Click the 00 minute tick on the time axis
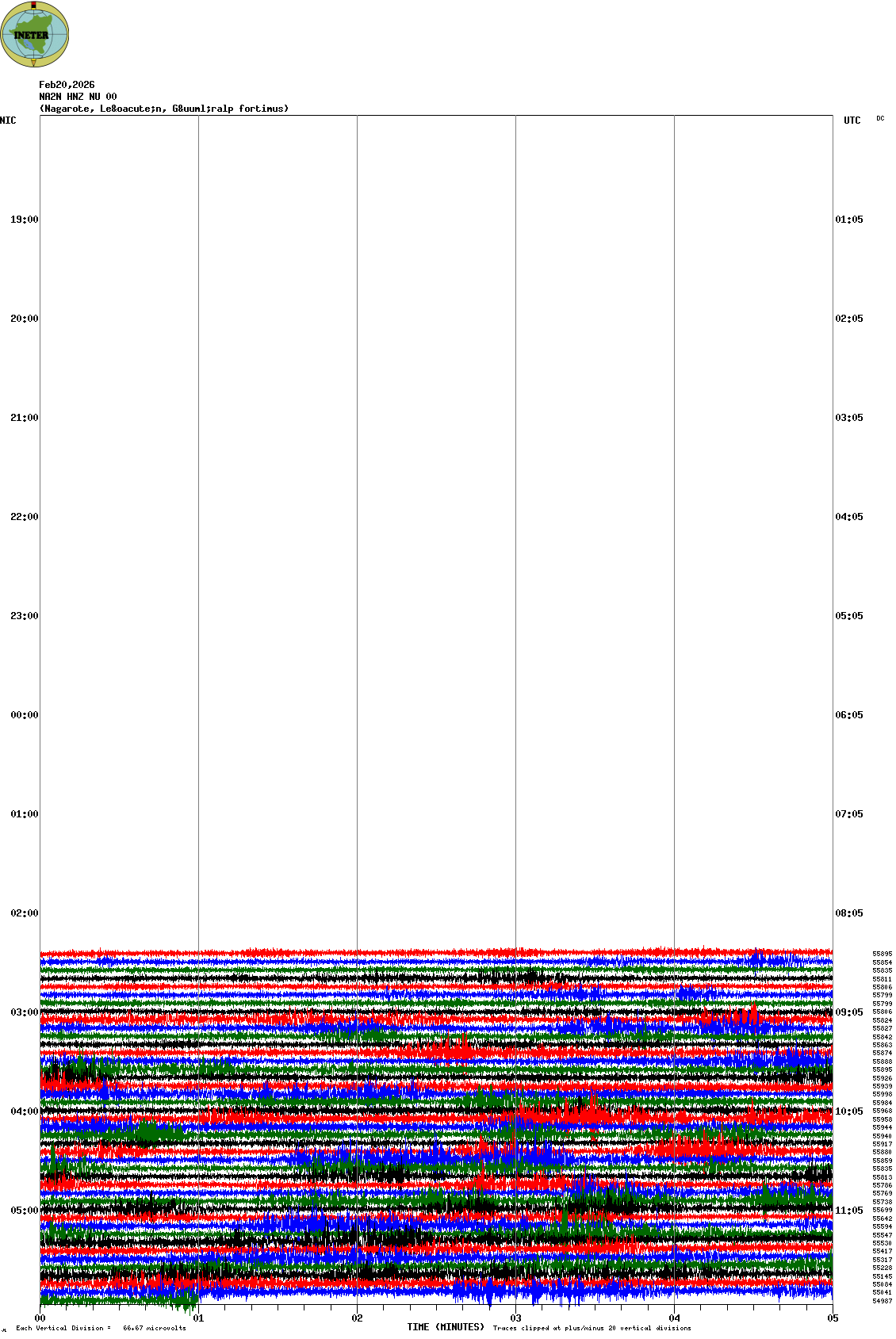896x1339 pixels. tap(40, 1318)
